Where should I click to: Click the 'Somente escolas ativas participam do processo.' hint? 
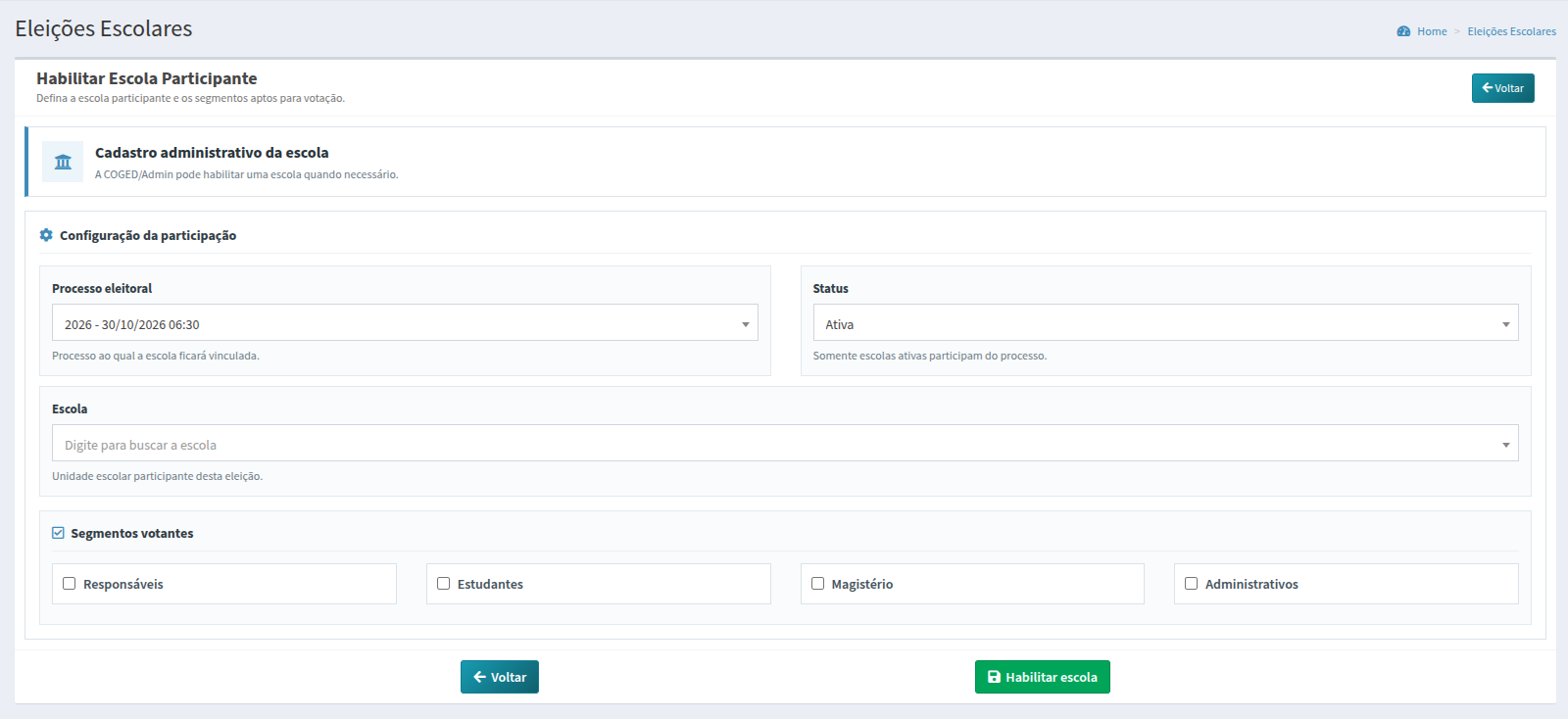[x=929, y=356]
